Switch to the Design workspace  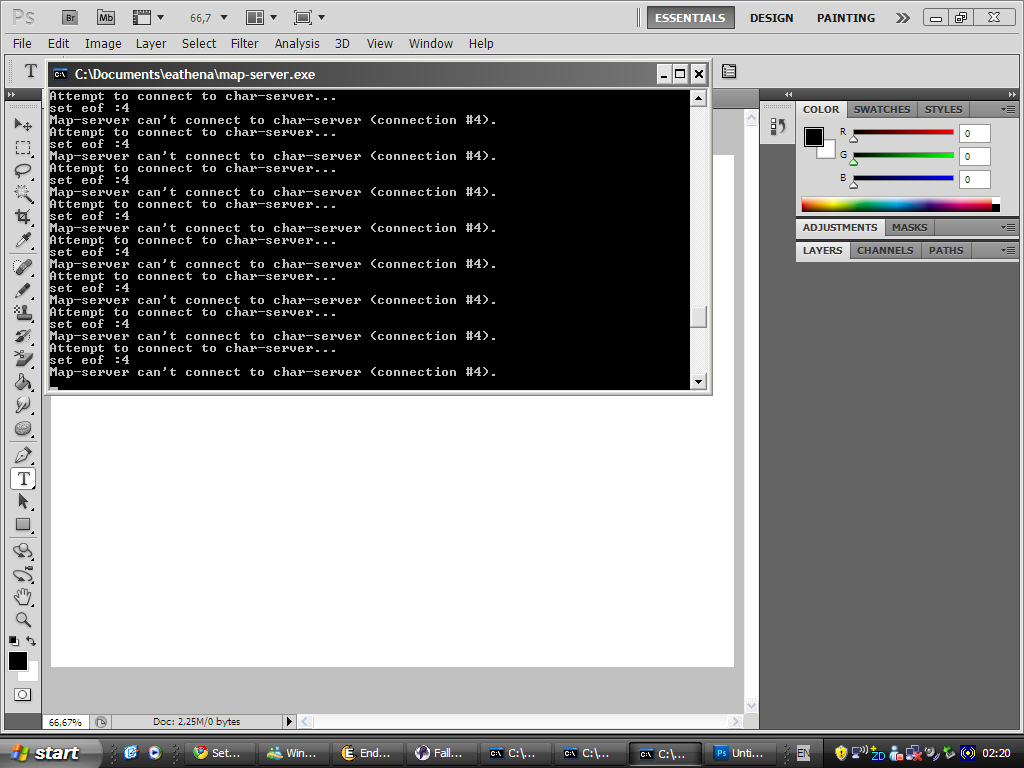point(771,18)
